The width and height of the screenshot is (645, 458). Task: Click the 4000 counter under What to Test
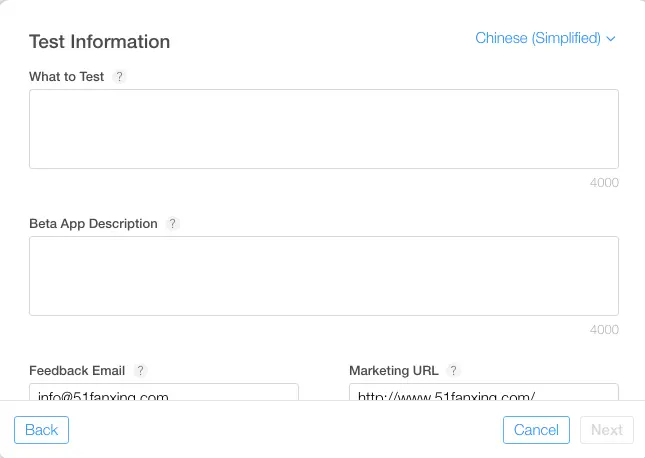click(x=604, y=183)
